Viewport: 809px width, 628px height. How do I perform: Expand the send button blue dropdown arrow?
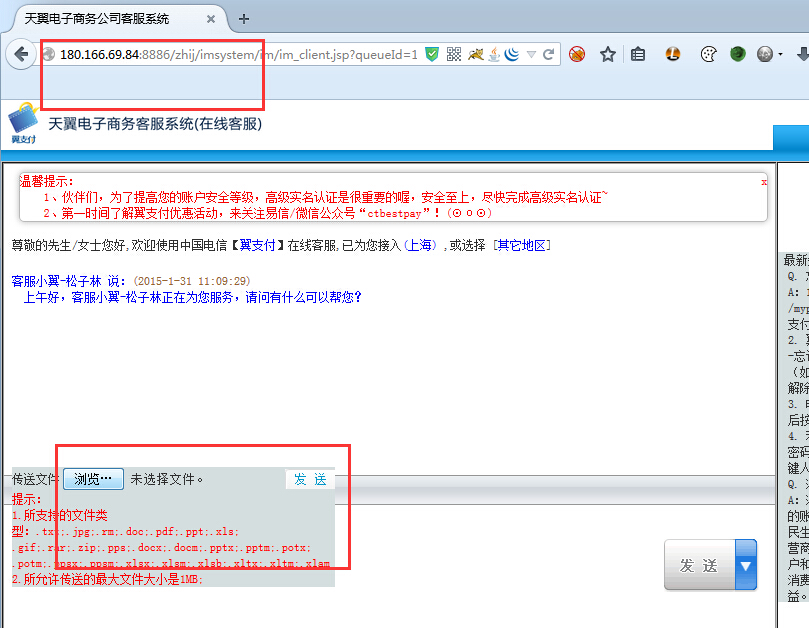746,565
